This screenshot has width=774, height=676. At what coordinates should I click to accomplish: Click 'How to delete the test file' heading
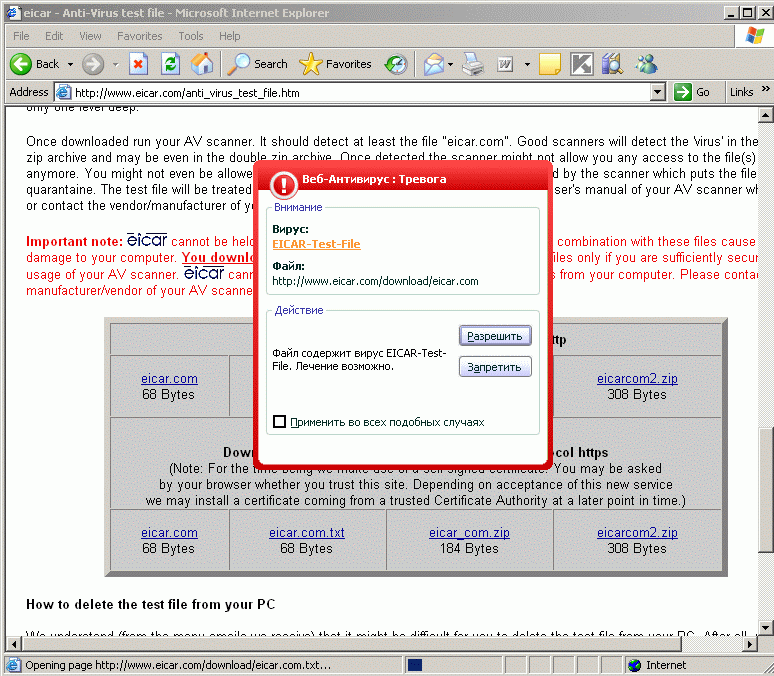(x=151, y=604)
